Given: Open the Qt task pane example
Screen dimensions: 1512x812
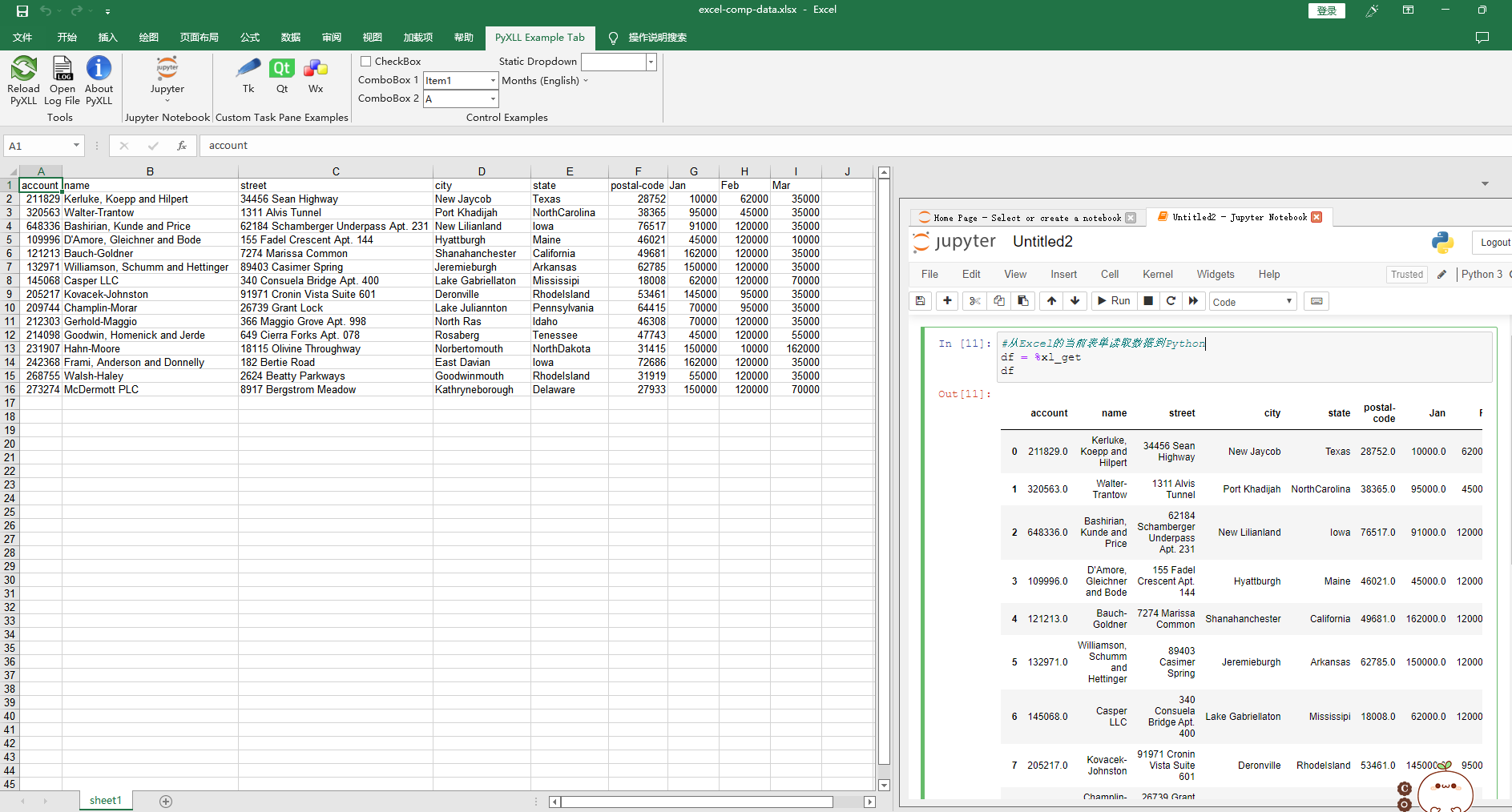Looking at the screenshot, I should click(282, 75).
